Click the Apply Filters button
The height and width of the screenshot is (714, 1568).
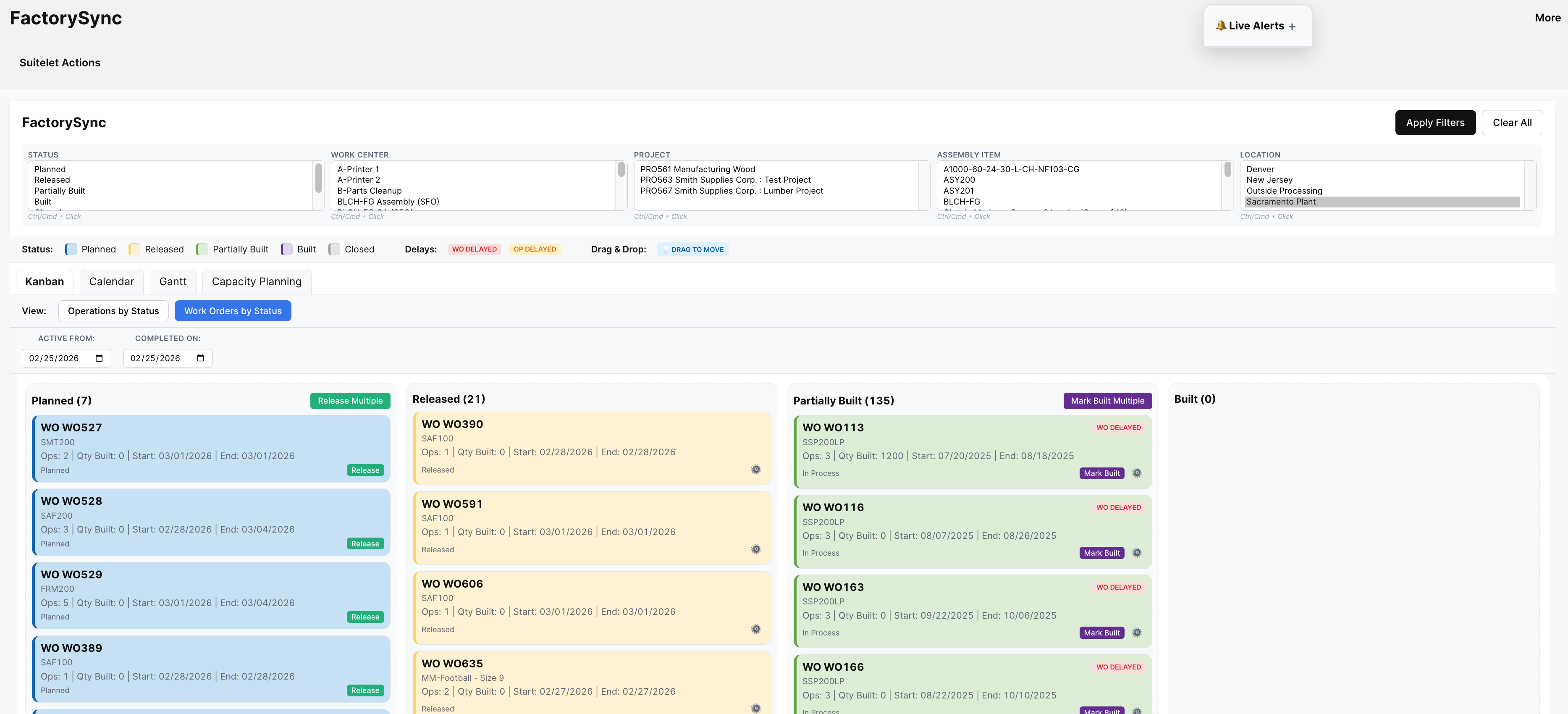pyautogui.click(x=1435, y=122)
